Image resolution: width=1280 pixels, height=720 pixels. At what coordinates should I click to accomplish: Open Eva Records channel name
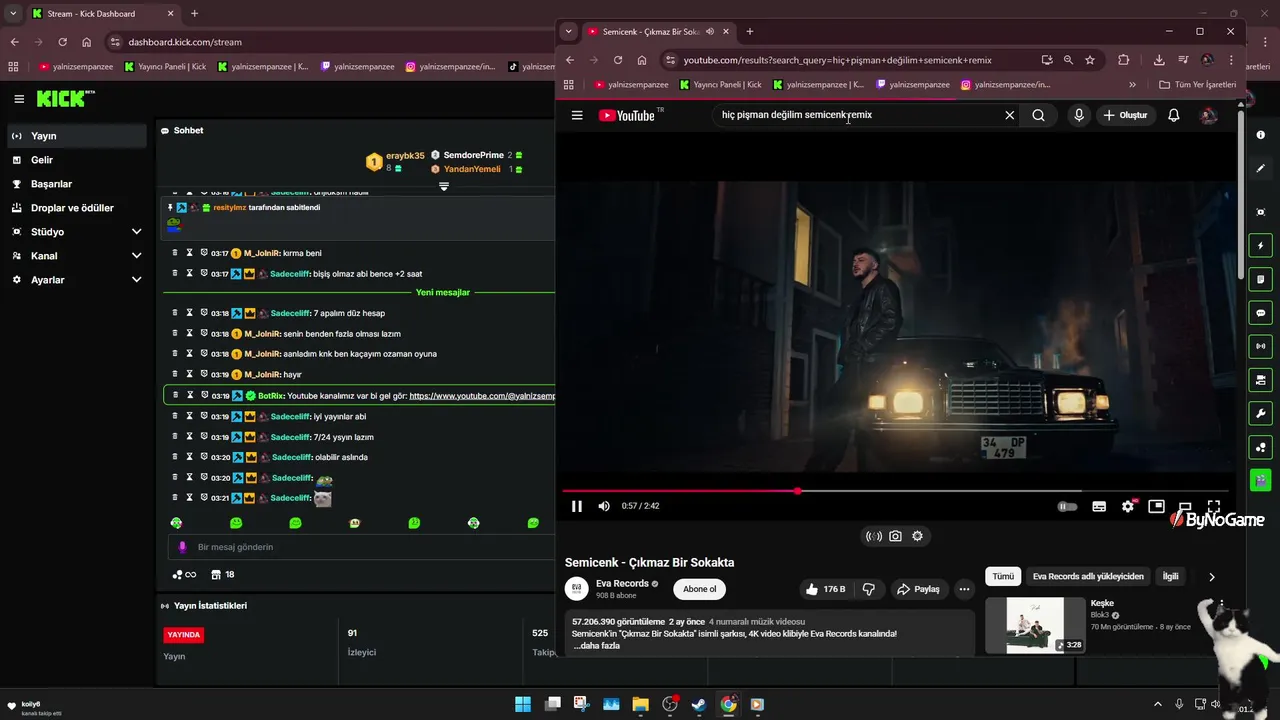coord(622,583)
